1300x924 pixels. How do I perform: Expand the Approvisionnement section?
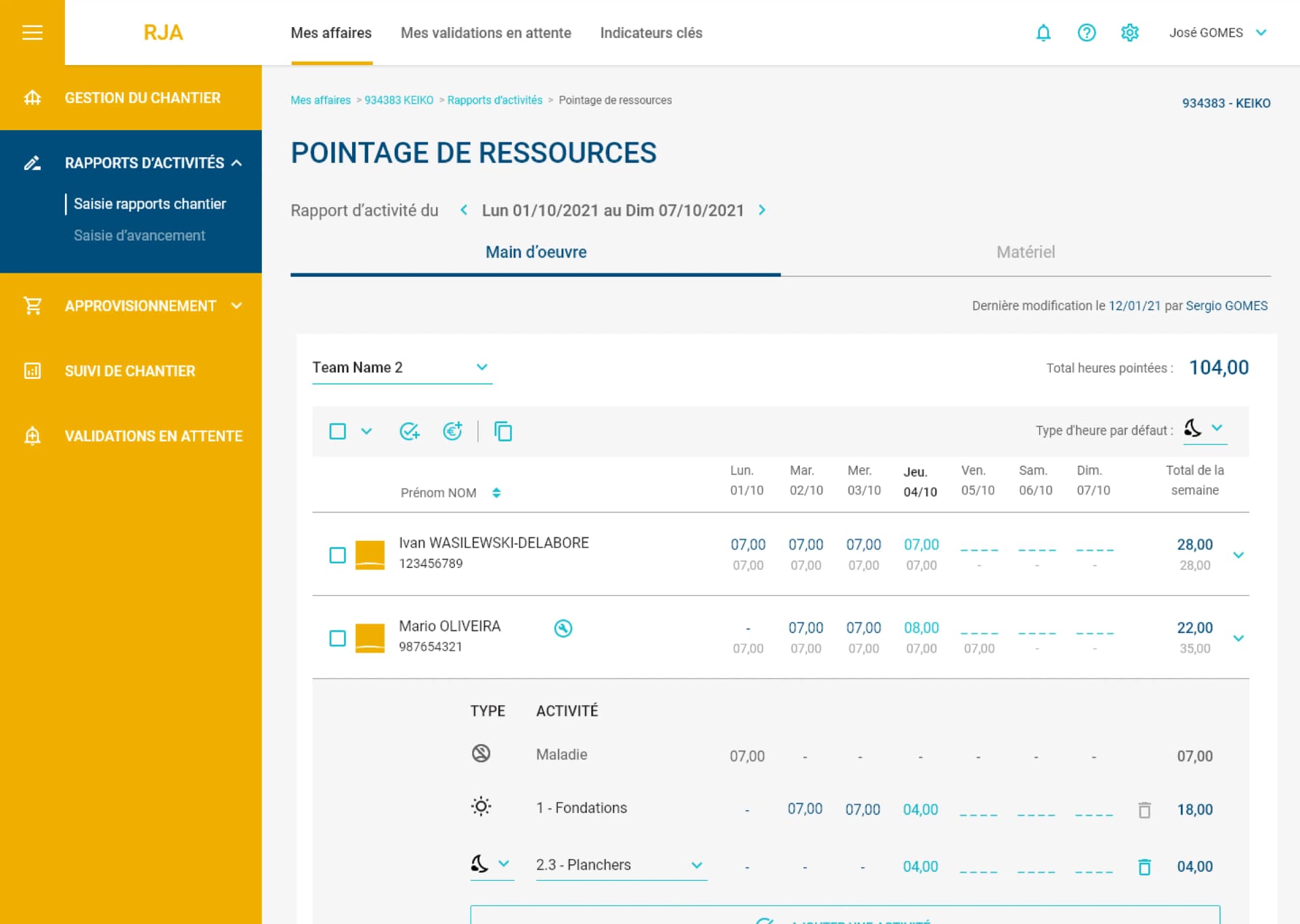236,306
